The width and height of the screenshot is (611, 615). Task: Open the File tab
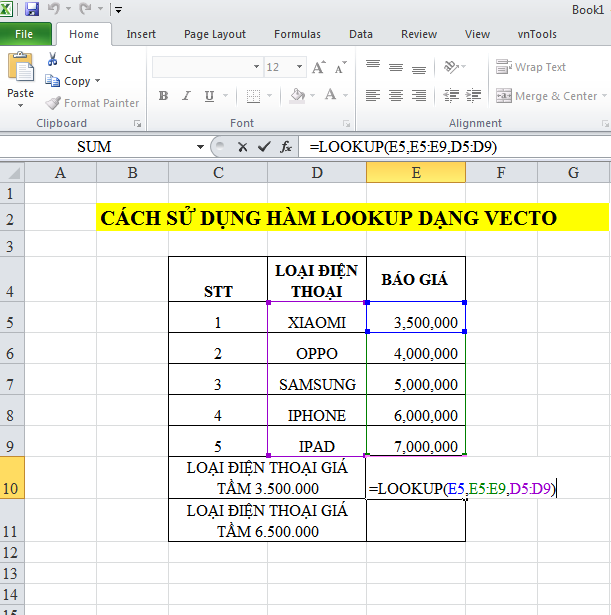[24, 34]
